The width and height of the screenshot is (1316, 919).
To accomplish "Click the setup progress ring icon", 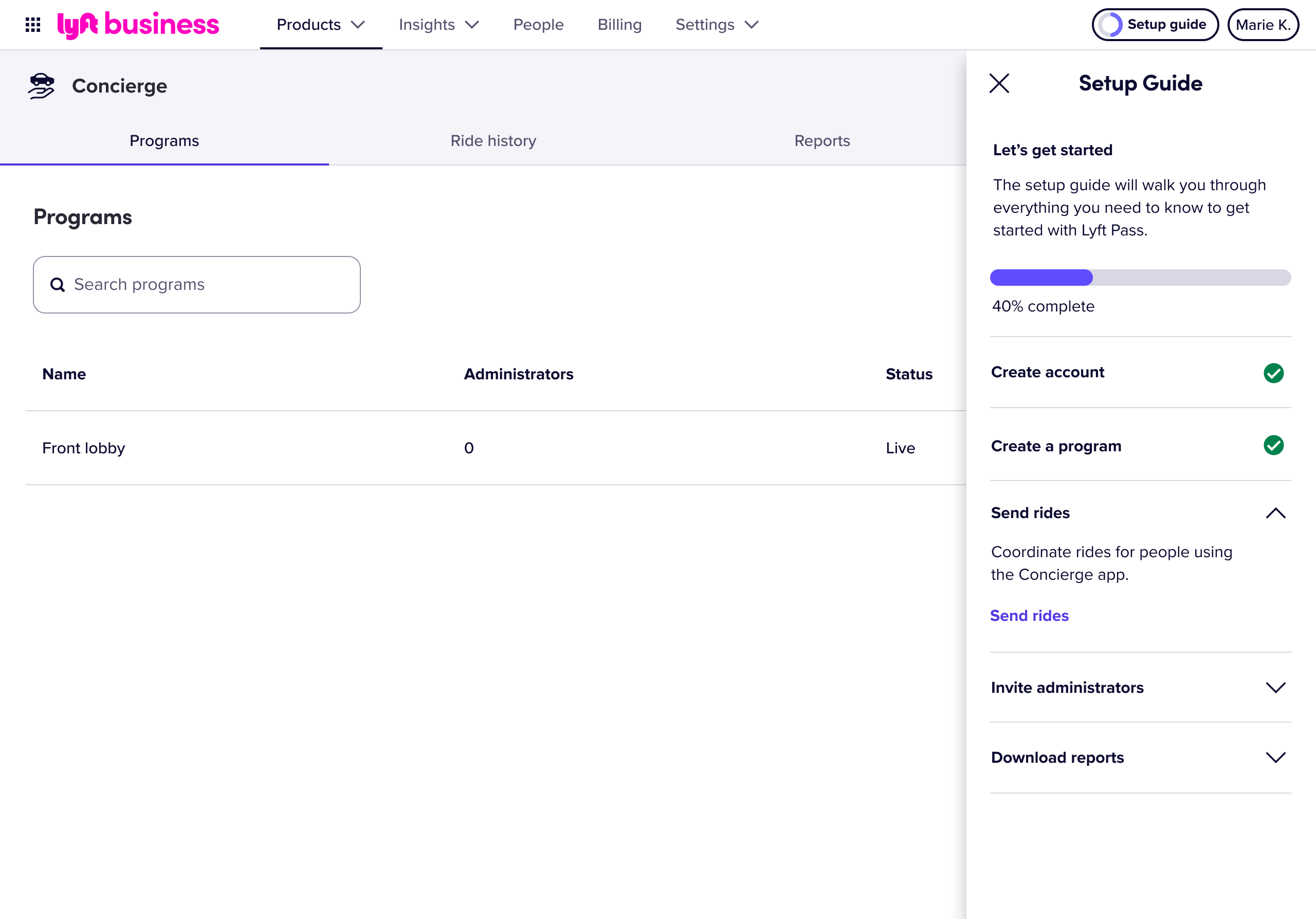I will tap(1110, 25).
